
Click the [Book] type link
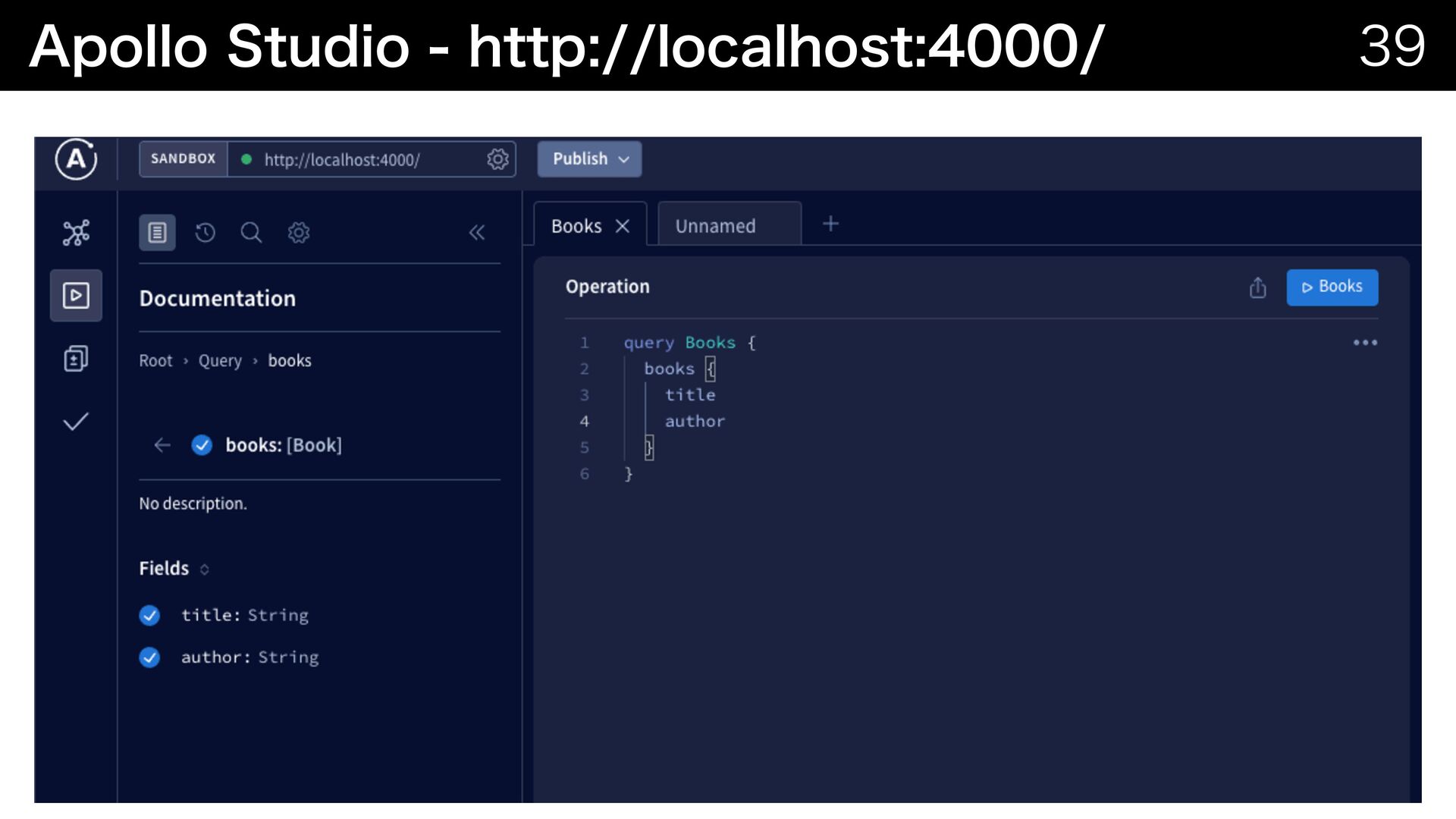[x=314, y=445]
